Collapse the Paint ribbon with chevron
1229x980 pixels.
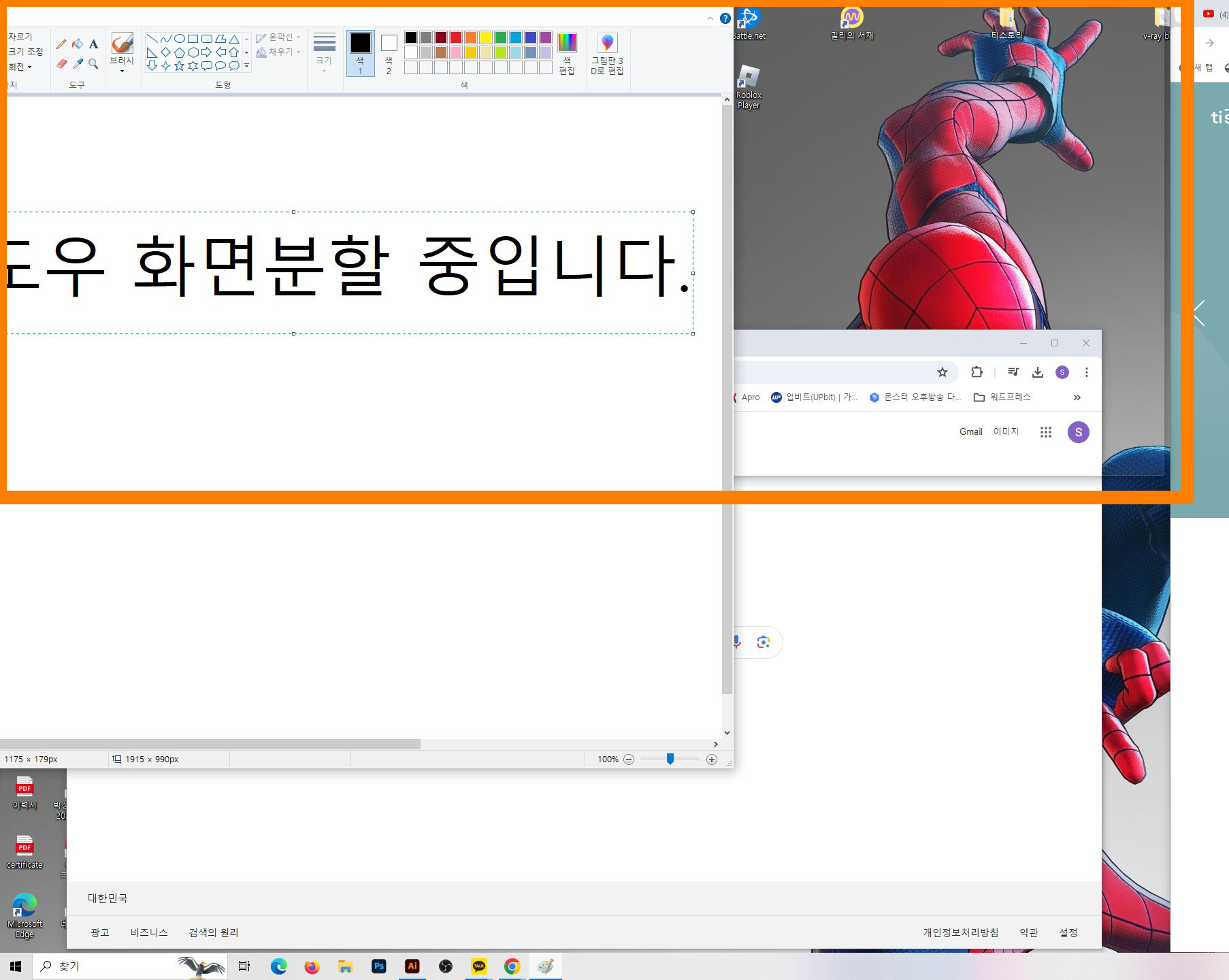pyautogui.click(x=710, y=18)
